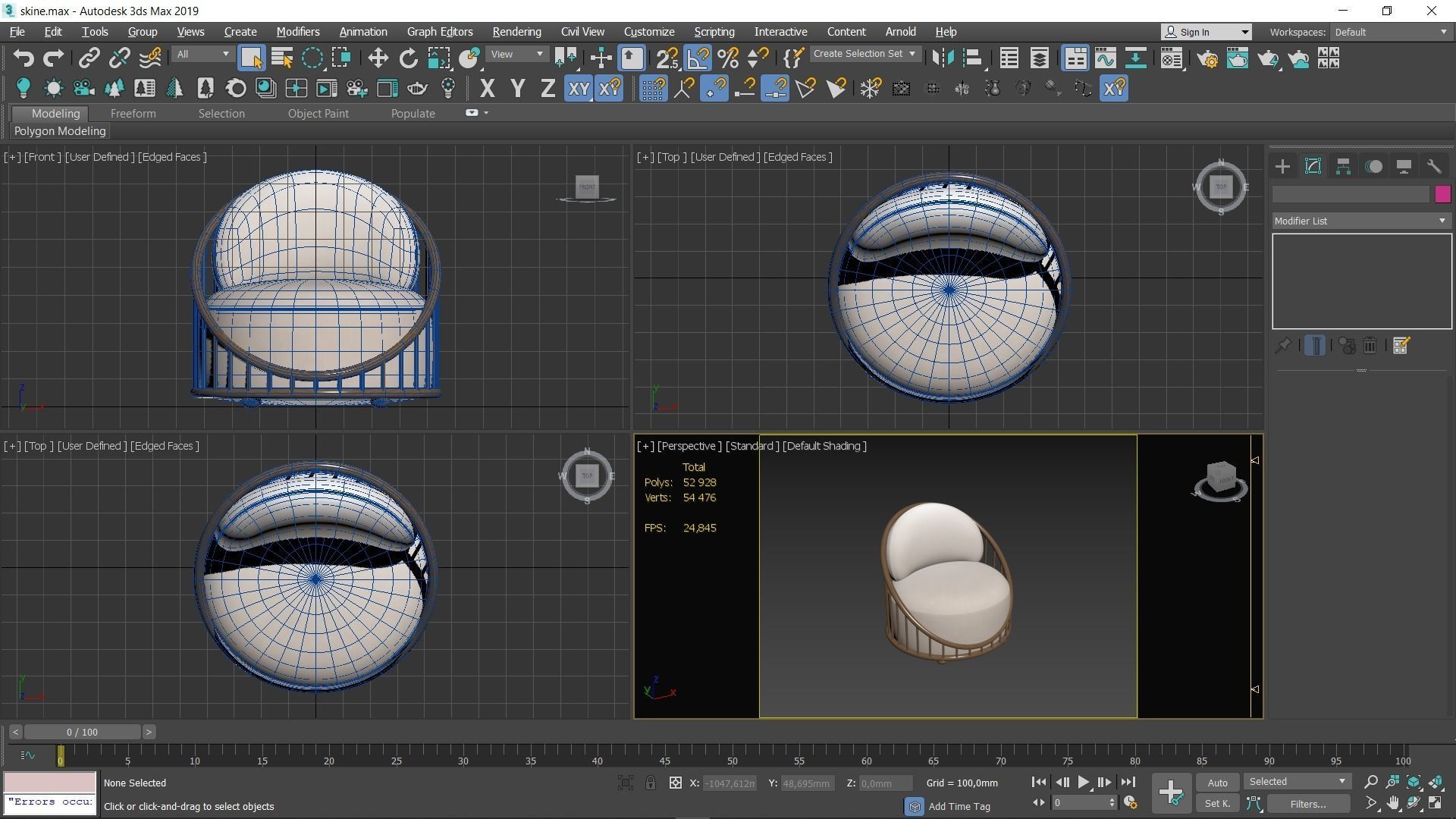Open Select by Name list icon
This screenshot has width=1456, height=819.
click(x=282, y=58)
